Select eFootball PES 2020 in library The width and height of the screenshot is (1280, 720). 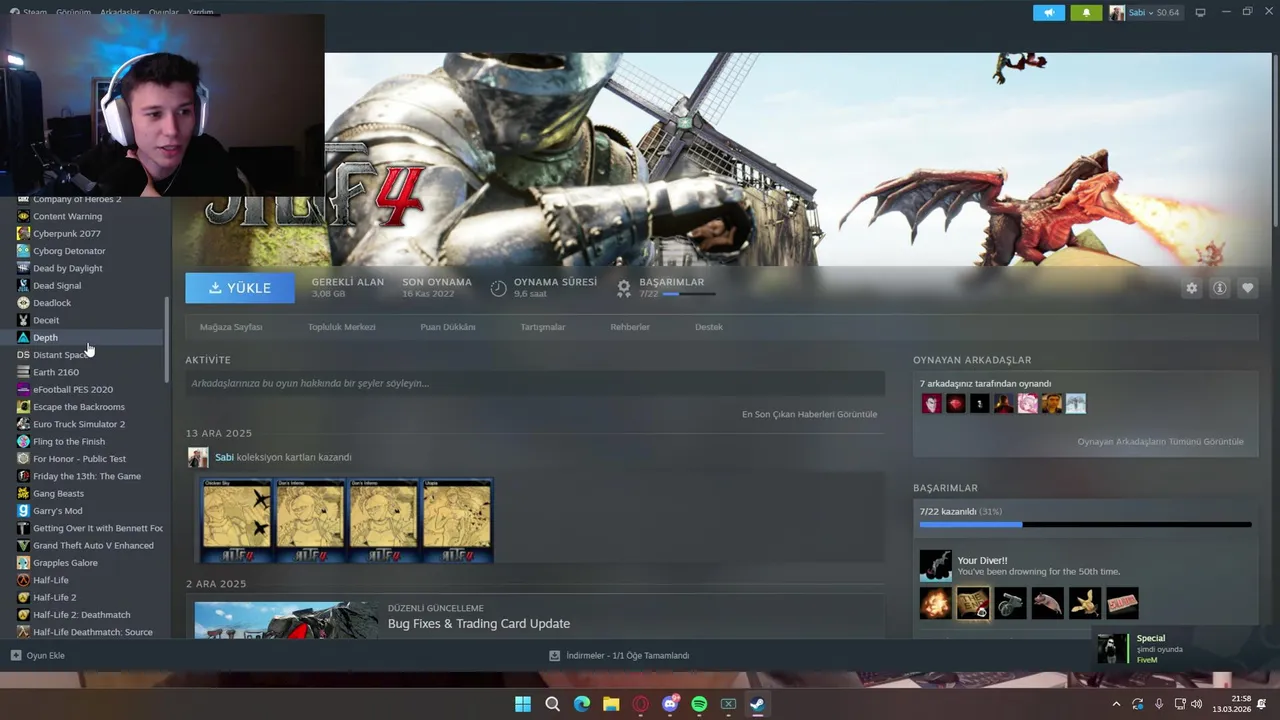click(73, 389)
